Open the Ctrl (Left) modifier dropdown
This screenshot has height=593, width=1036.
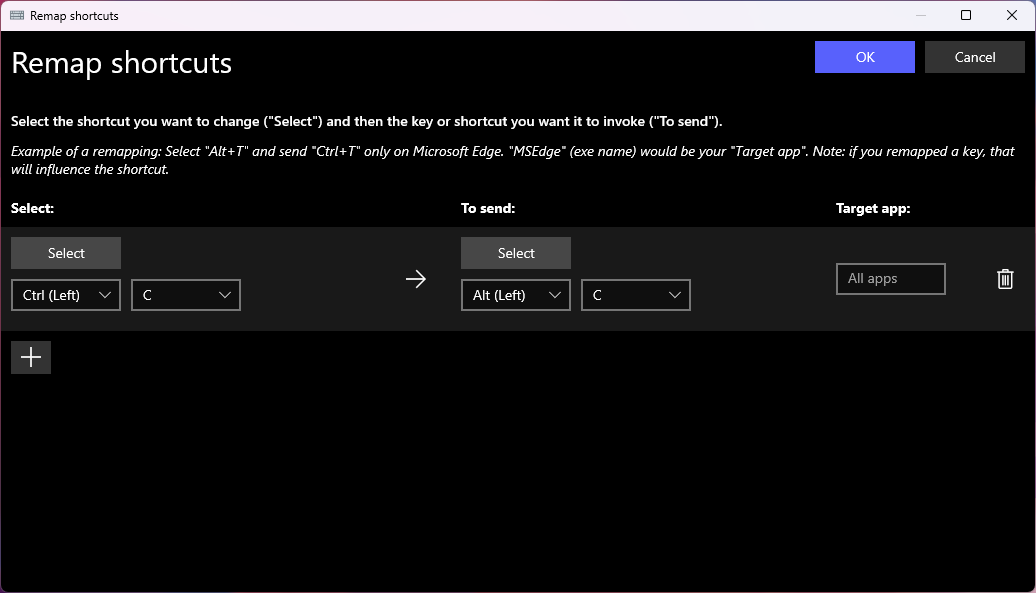pyautogui.click(x=65, y=295)
